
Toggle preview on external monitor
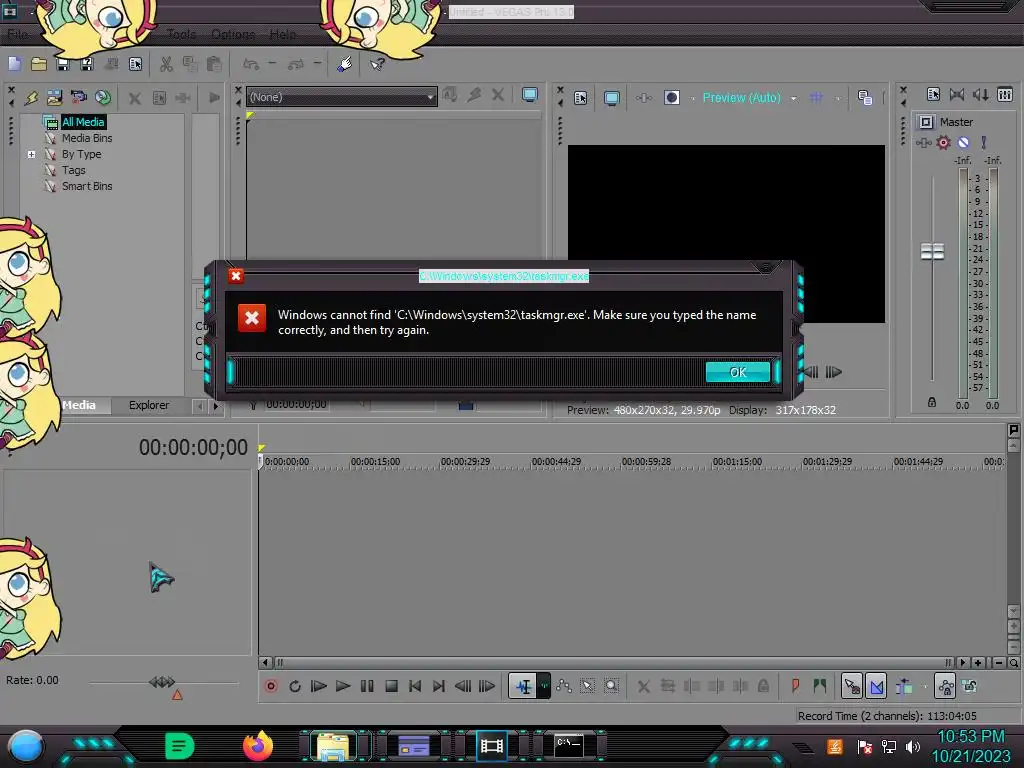click(x=611, y=98)
